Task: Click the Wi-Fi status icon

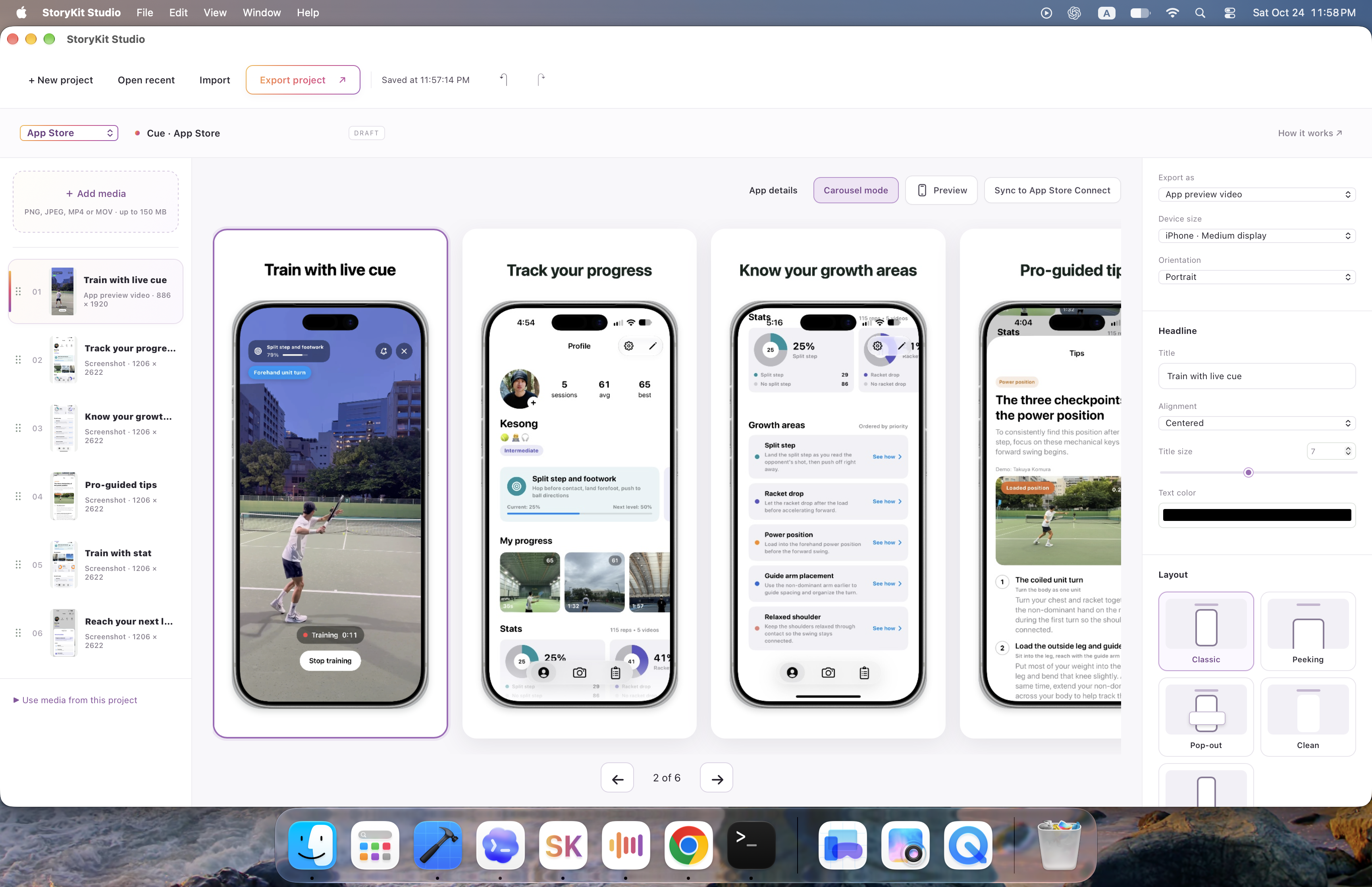Action: 1172,13
